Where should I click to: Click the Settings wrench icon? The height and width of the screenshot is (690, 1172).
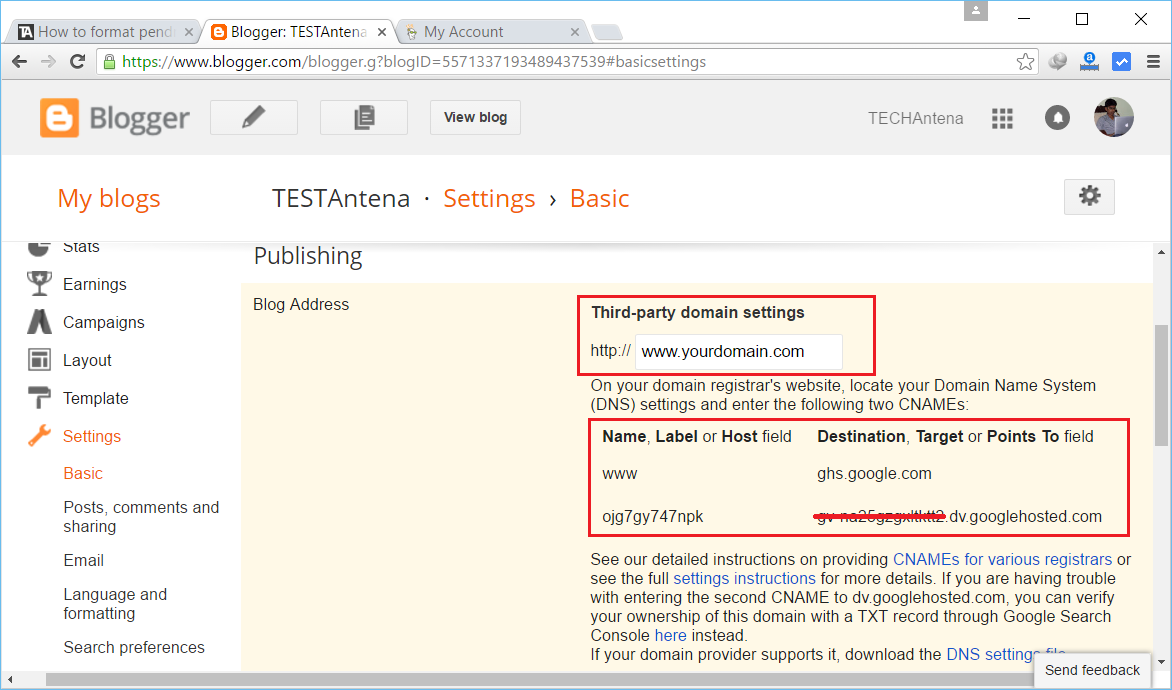pyautogui.click(x=39, y=436)
